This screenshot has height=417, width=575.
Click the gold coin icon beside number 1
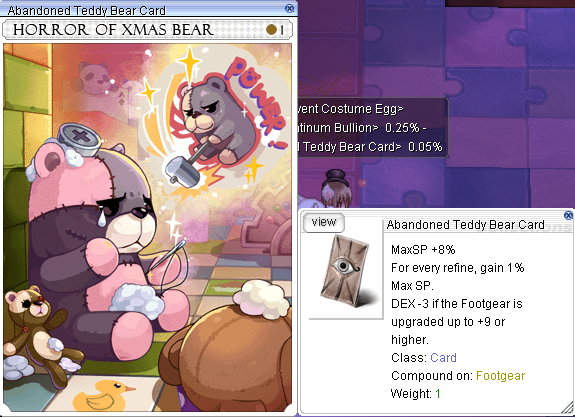tap(271, 30)
